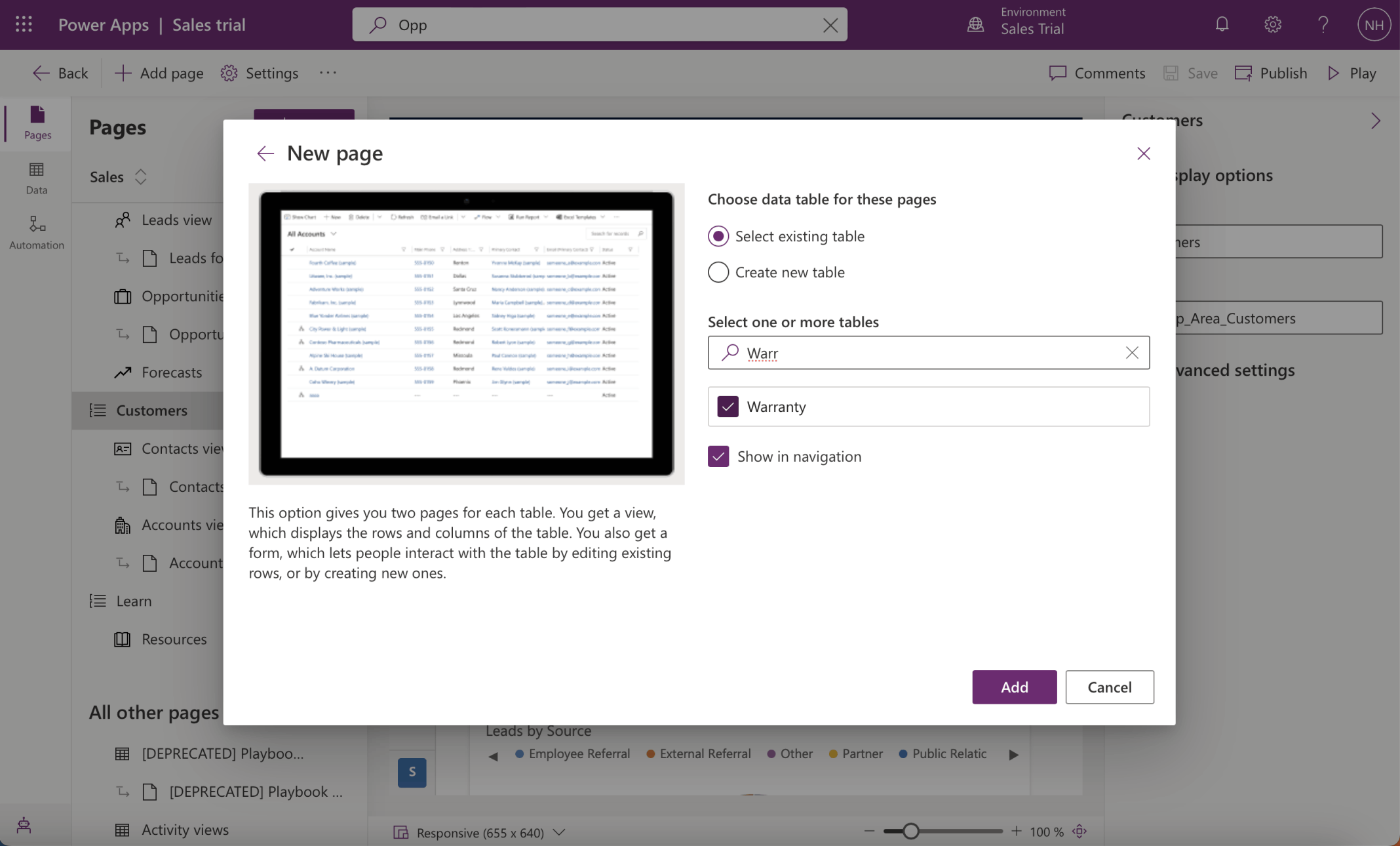Viewport: 1400px width, 846px height.
Task: Uncheck the Warranty table checkbox
Action: pyautogui.click(x=728, y=407)
